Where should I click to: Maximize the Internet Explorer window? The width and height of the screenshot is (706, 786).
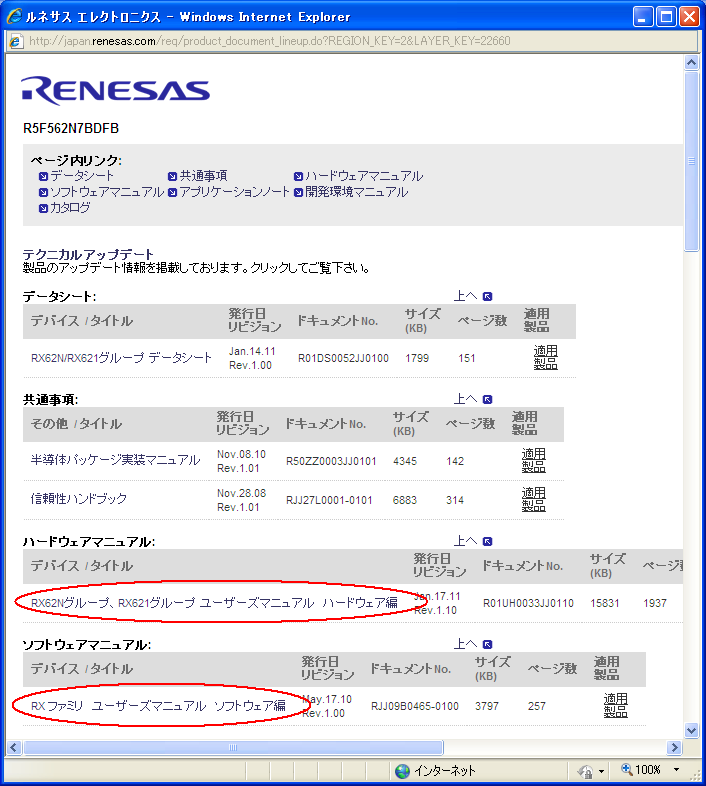click(x=666, y=17)
